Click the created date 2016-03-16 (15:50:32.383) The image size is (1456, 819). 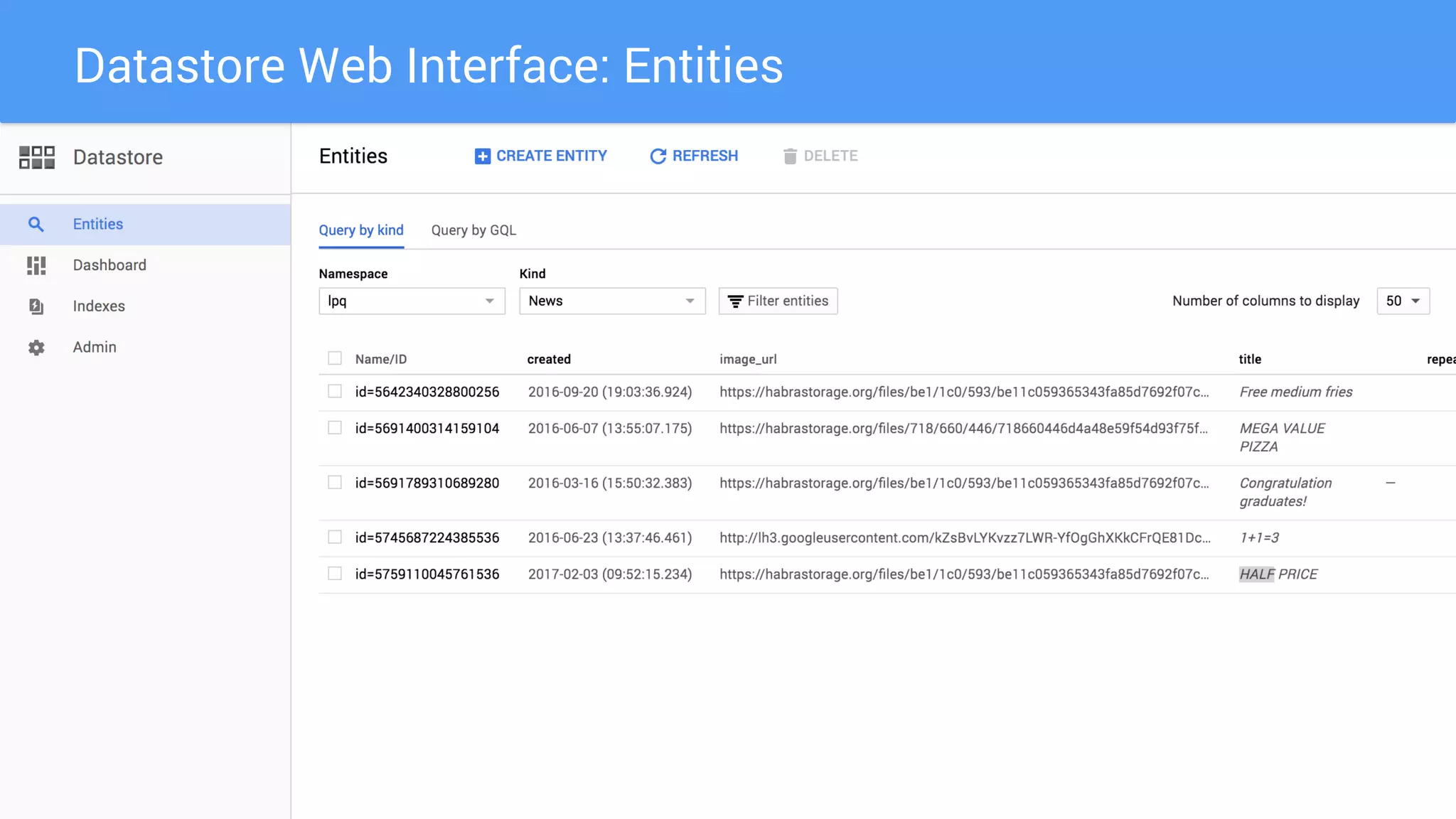click(610, 483)
